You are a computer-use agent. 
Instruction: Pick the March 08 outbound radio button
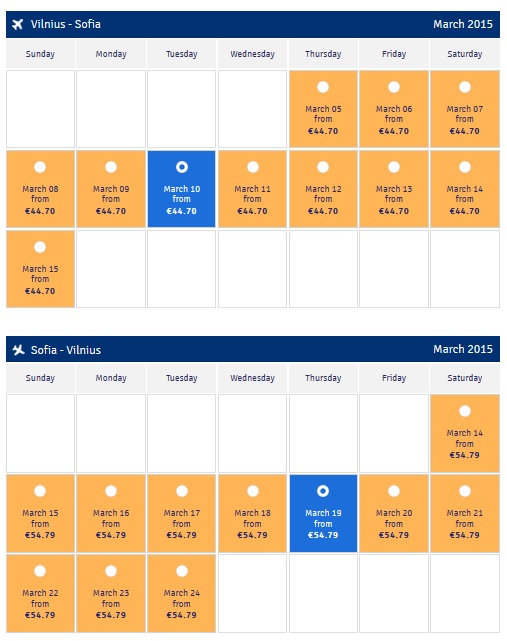click(x=40, y=167)
